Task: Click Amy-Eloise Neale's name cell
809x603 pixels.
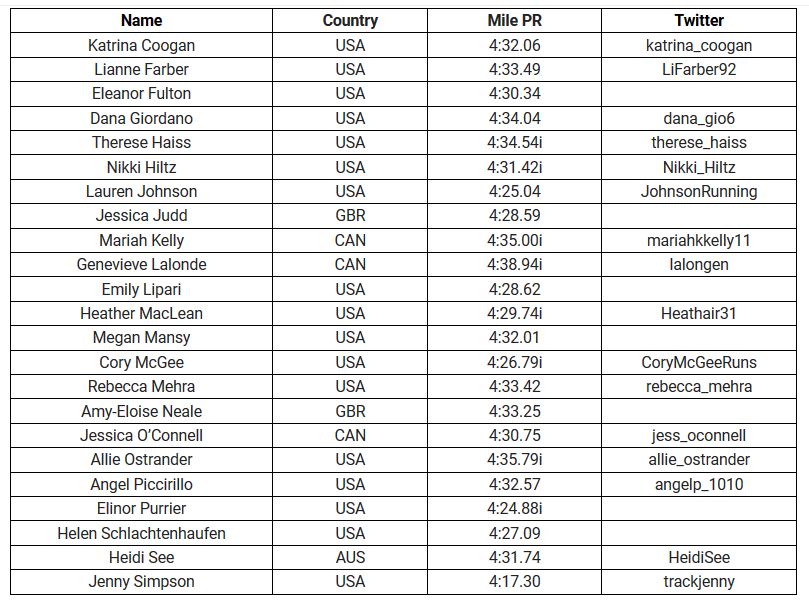Action: (141, 411)
